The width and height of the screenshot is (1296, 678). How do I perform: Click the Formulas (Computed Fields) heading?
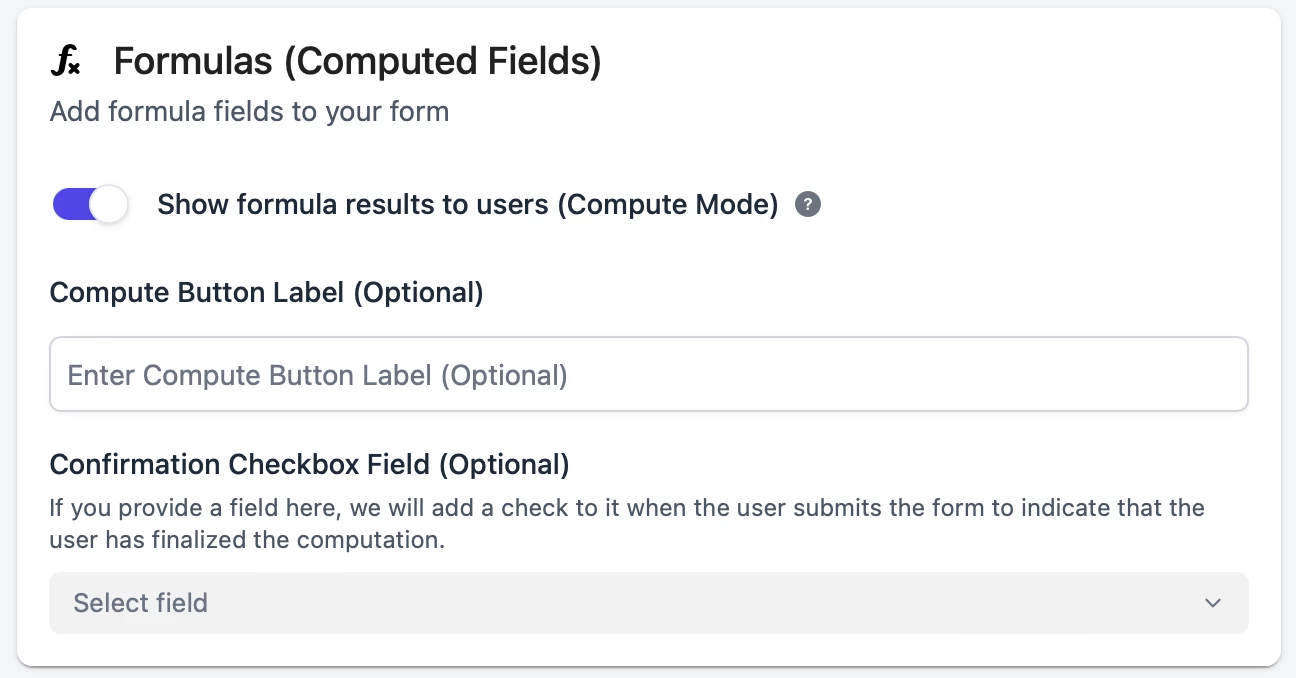pyautogui.click(x=358, y=62)
